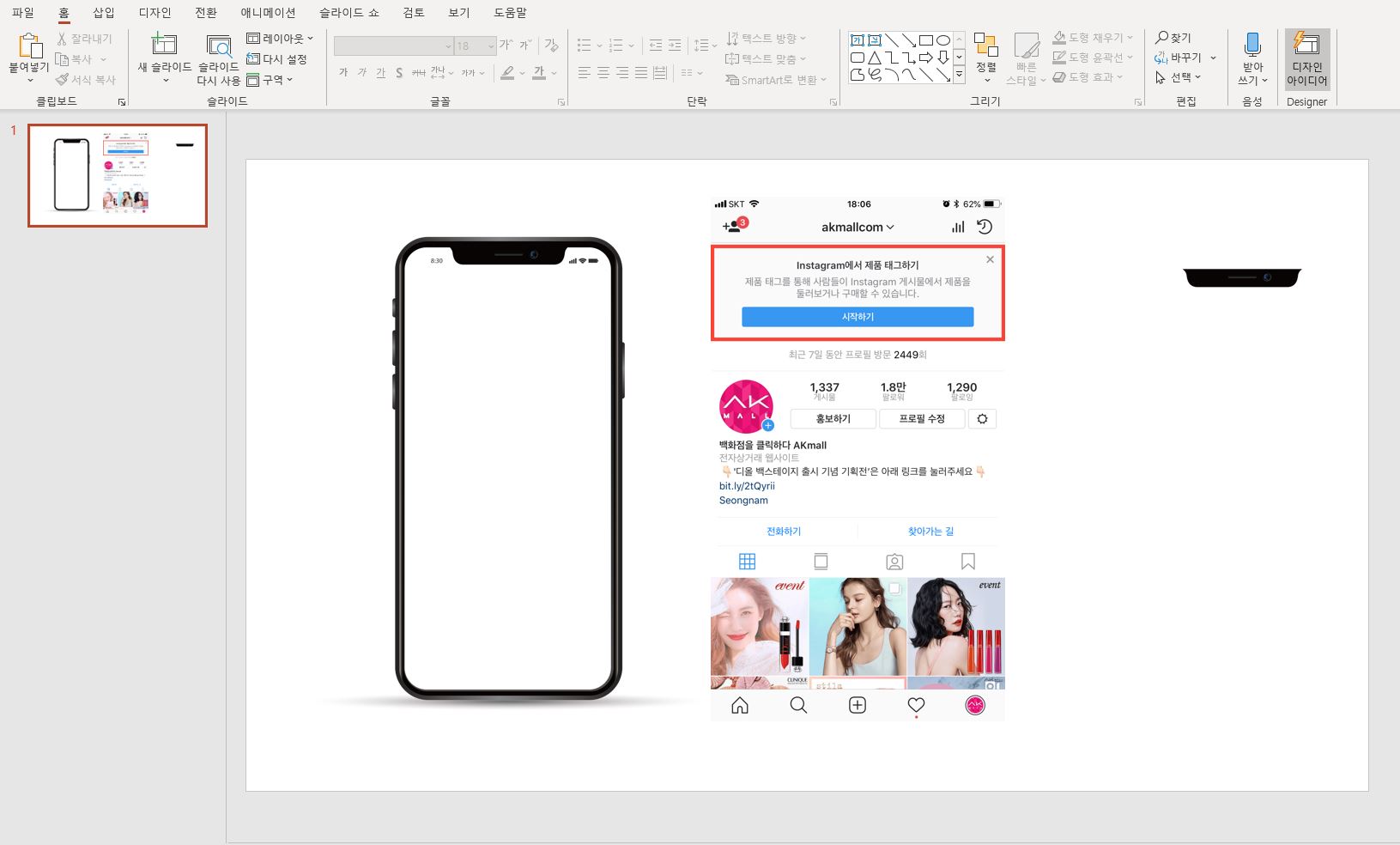Open the 디자인 tab
The image size is (1400, 845).
[155, 13]
